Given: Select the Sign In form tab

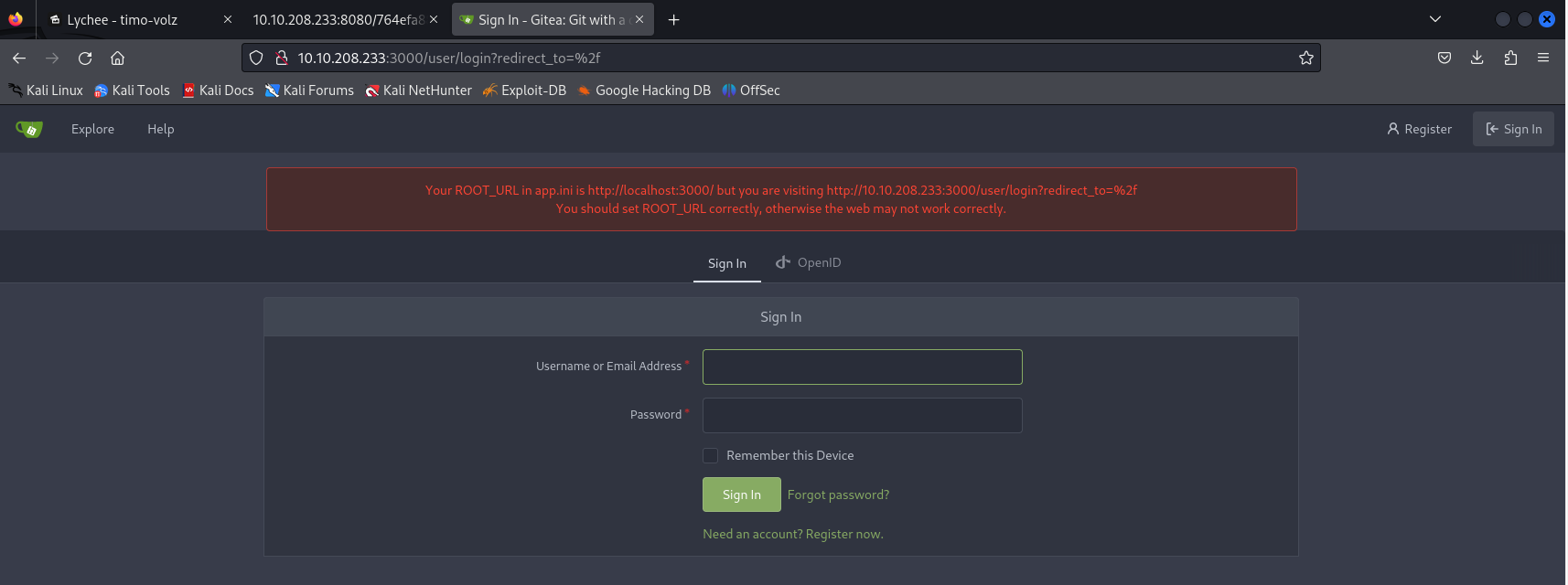Looking at the screenshot, I should click(x=727, y=263).
